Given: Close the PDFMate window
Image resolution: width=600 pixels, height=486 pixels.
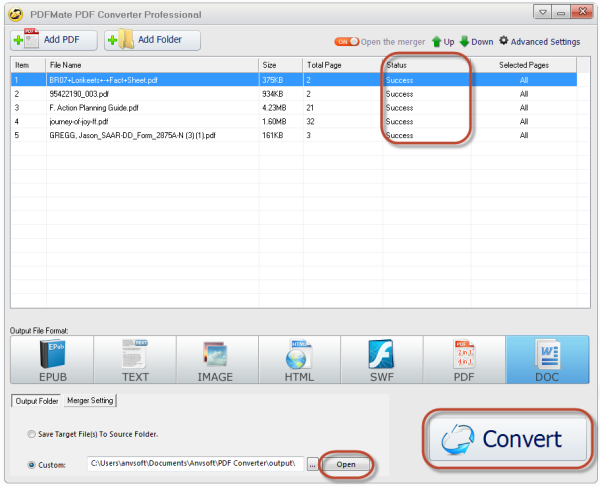Looking at the screenshot, I should coord(582,12).
